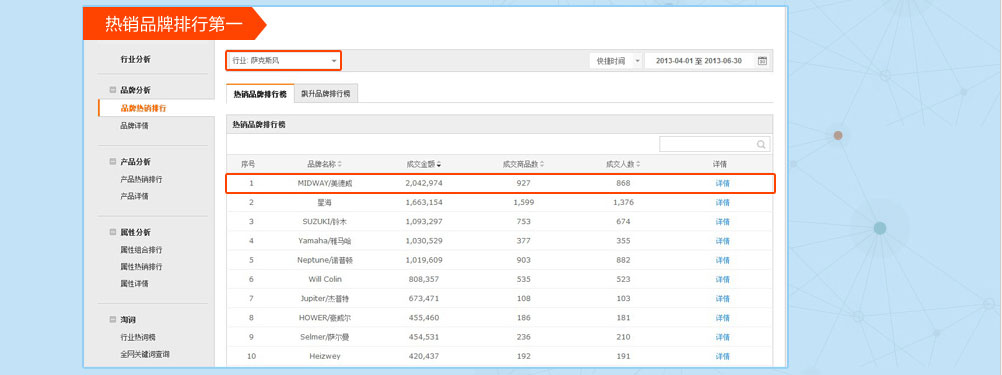Open 产品热销排行 in sidebar
The image size is (1002, 375).
tap(141, 180)
